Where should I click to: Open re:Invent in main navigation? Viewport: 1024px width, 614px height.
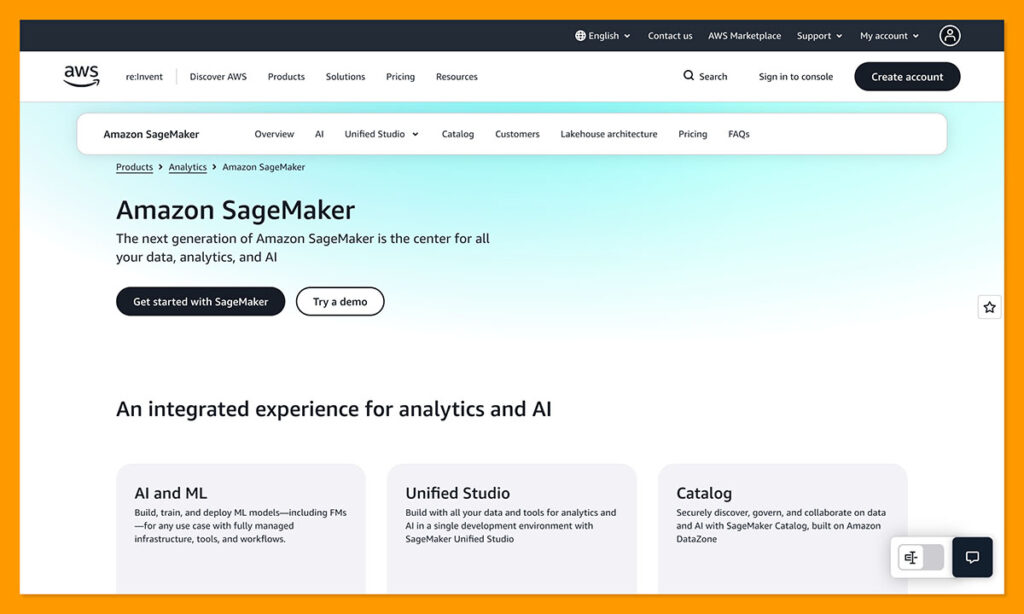pos(144,76)
